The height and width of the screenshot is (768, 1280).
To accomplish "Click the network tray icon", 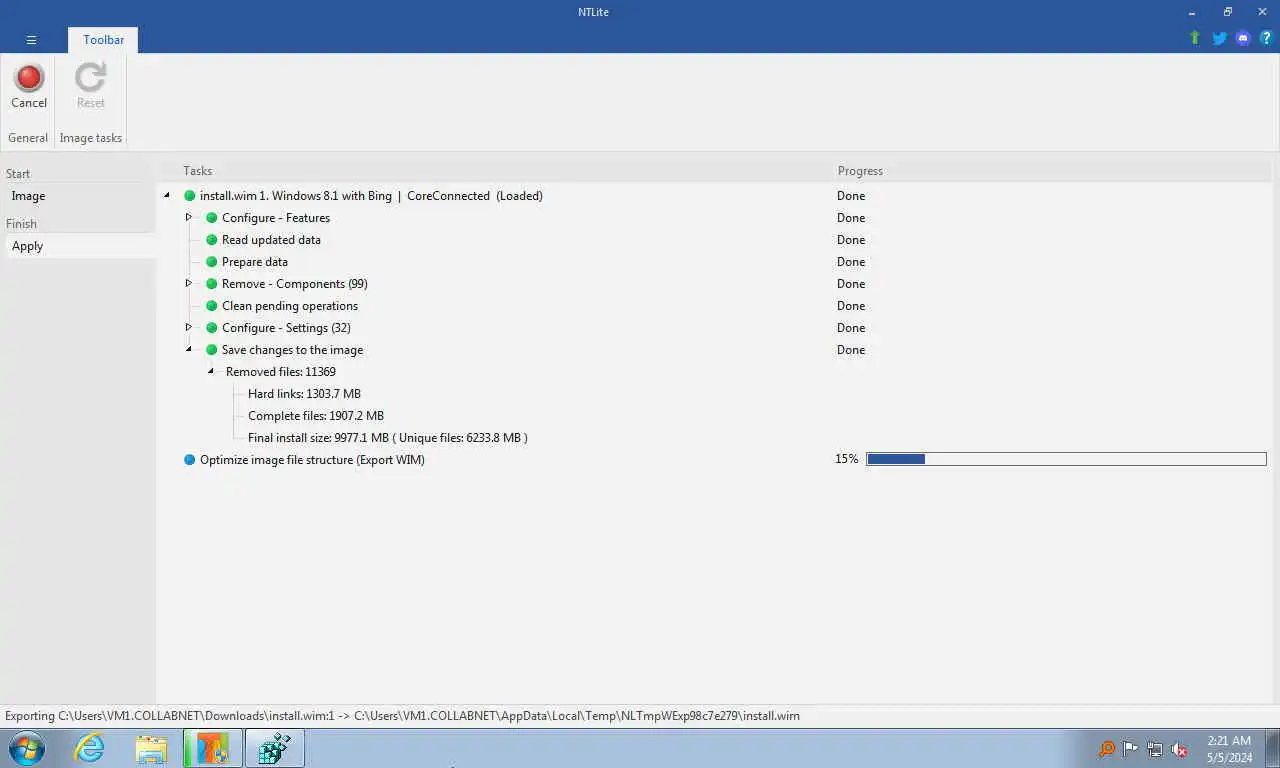I will coord(1154,749).
